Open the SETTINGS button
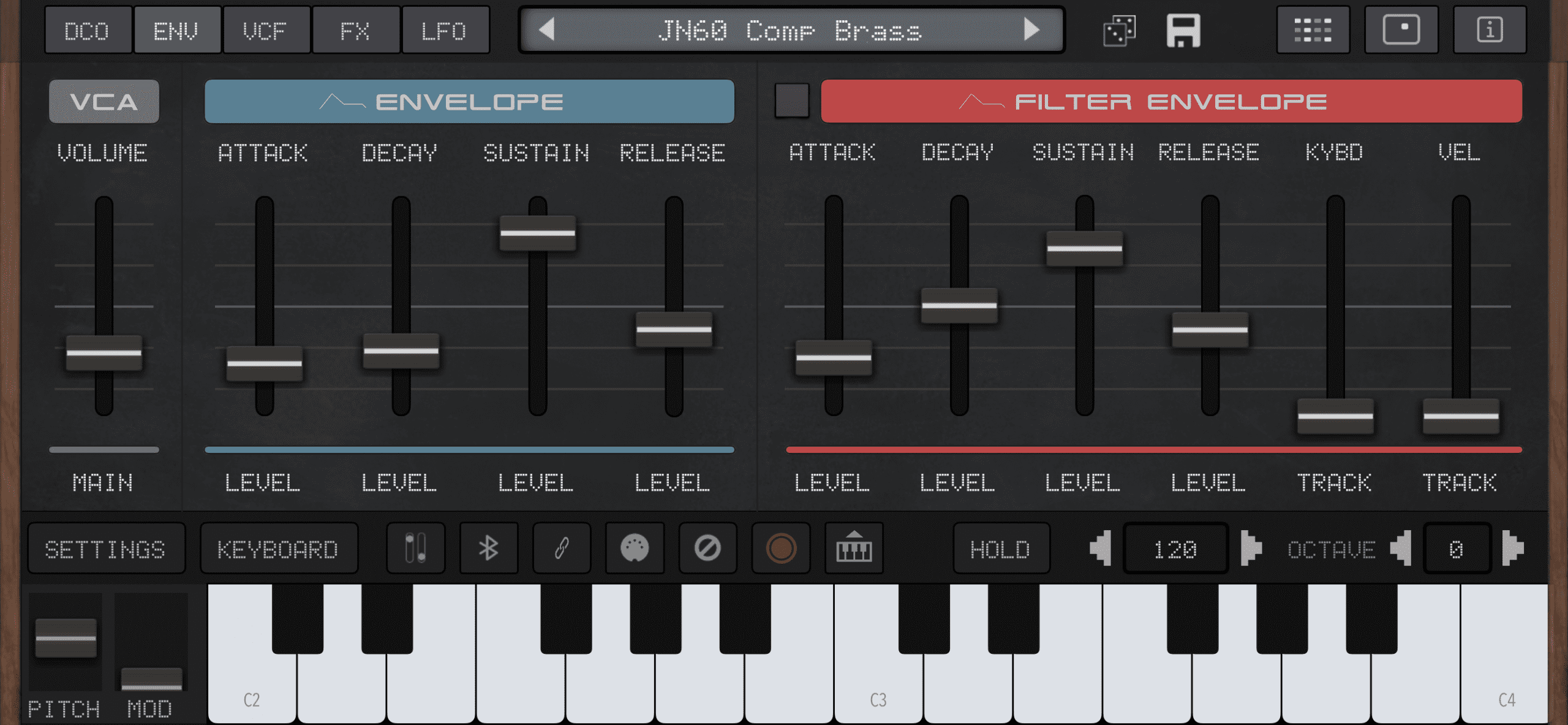Viewport: 1568px width, 725px height. tap(105, 548)
